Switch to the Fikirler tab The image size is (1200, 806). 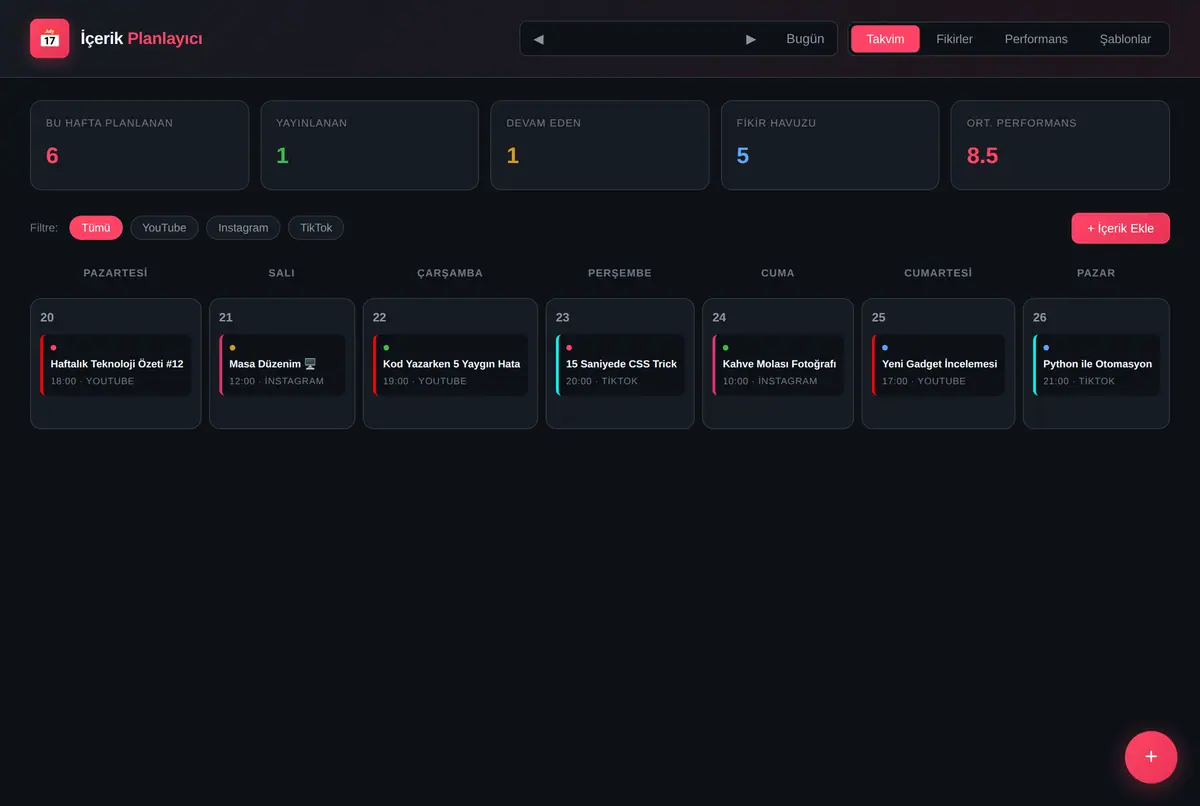pos(954,39)
